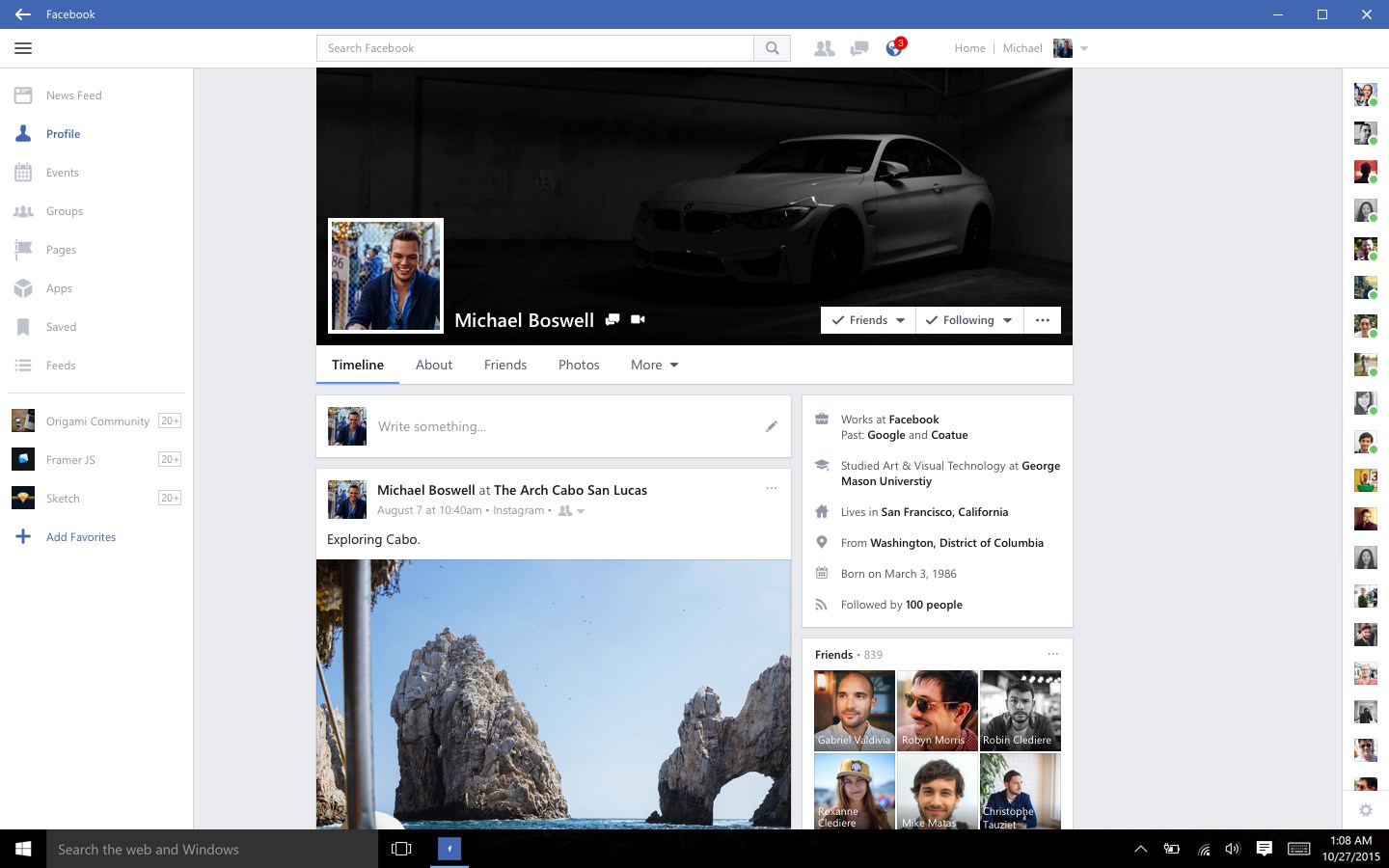Toggle the Friends status on Michael's profile

[x=866, y=319]
